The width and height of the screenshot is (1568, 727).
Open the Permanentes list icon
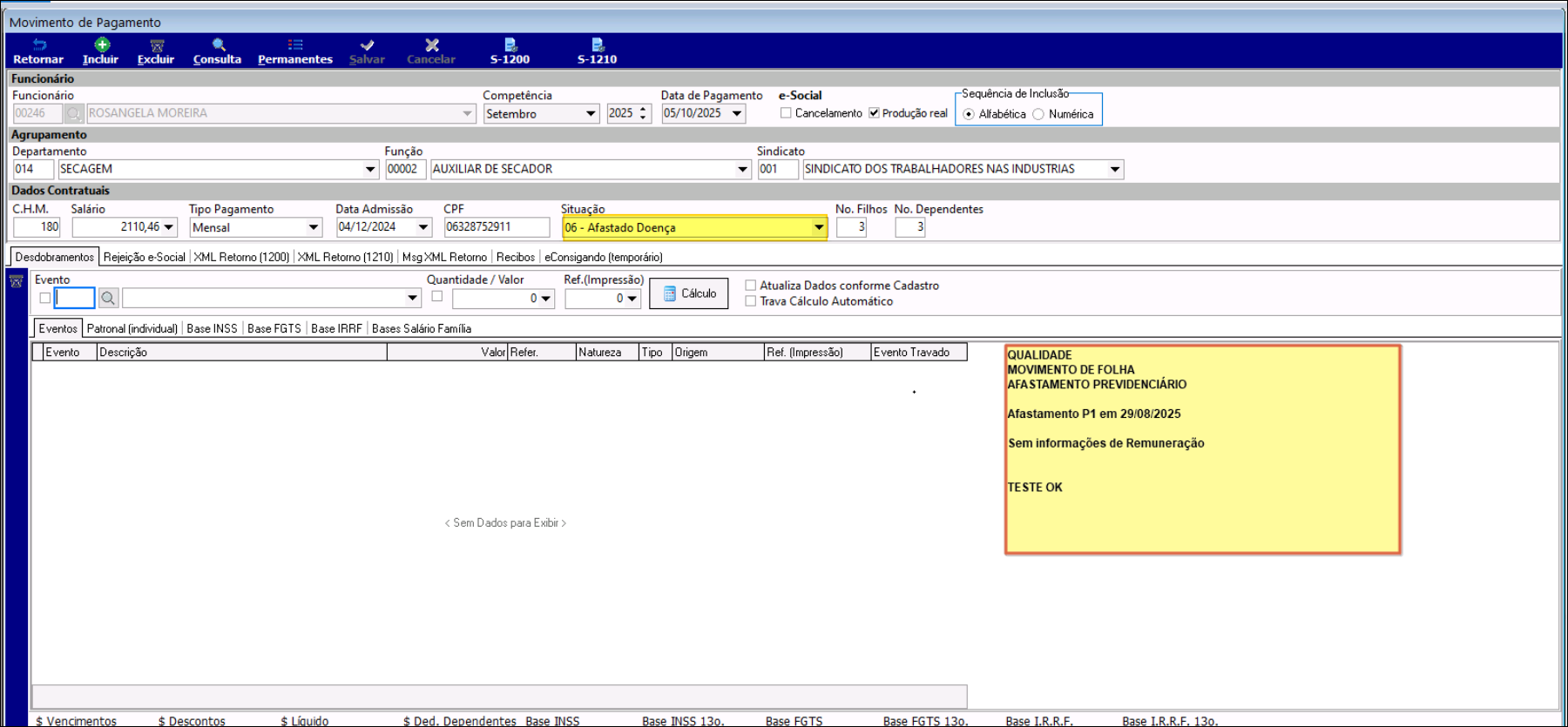pyautogui.click(x=295, y=45)
